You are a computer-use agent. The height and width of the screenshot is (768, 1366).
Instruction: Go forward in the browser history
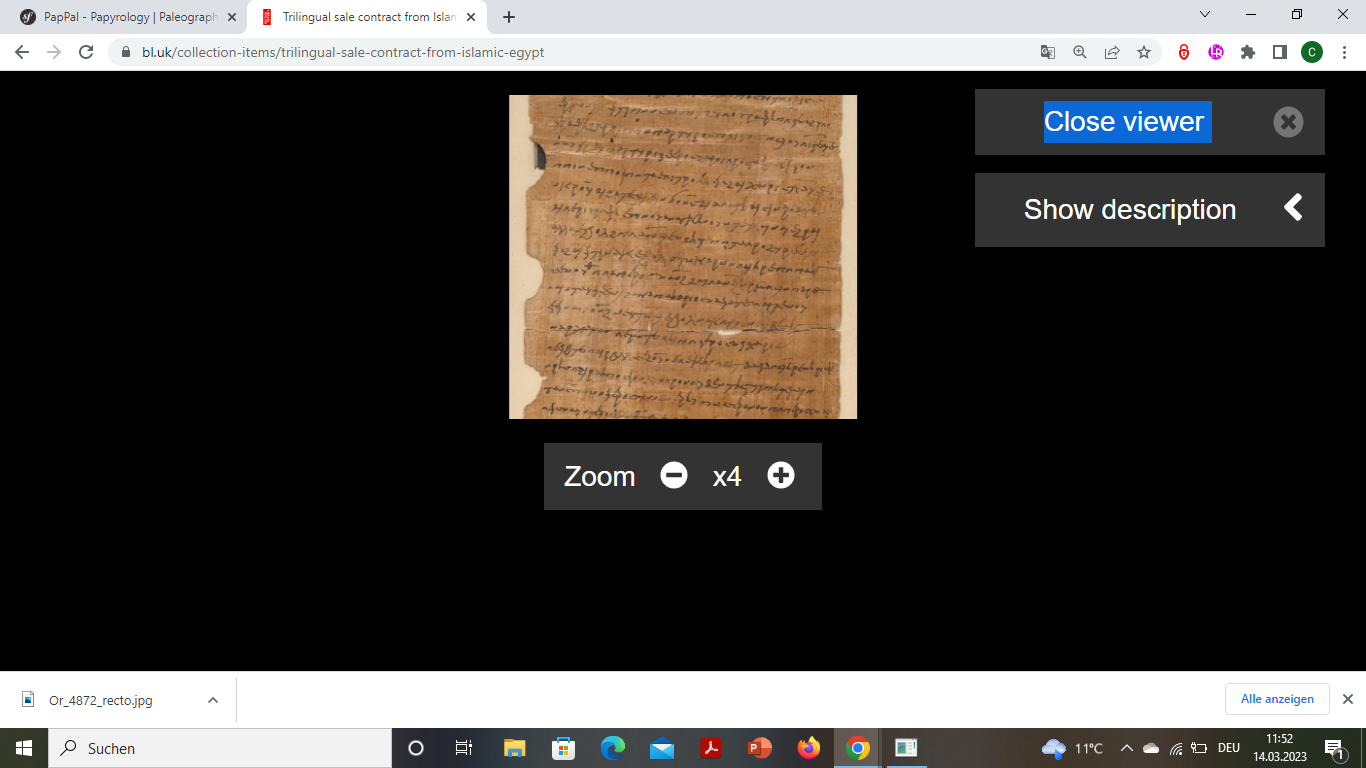click(54, 52)
